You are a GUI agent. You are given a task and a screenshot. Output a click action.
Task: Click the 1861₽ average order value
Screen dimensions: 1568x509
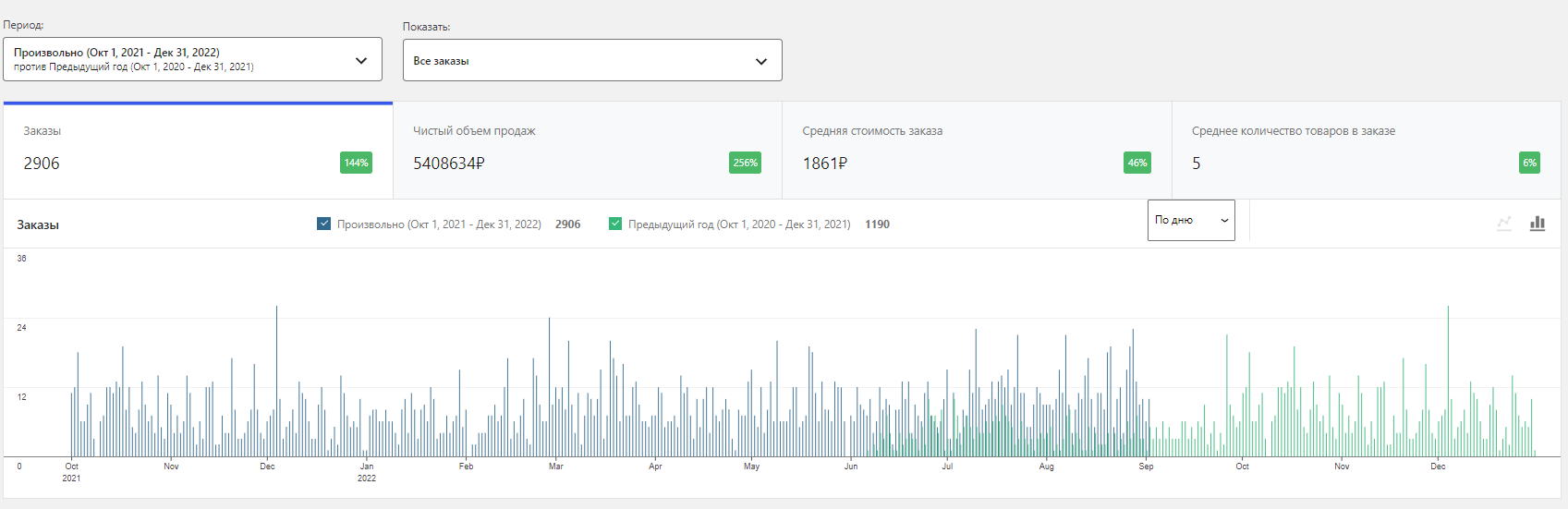[825, 164]
